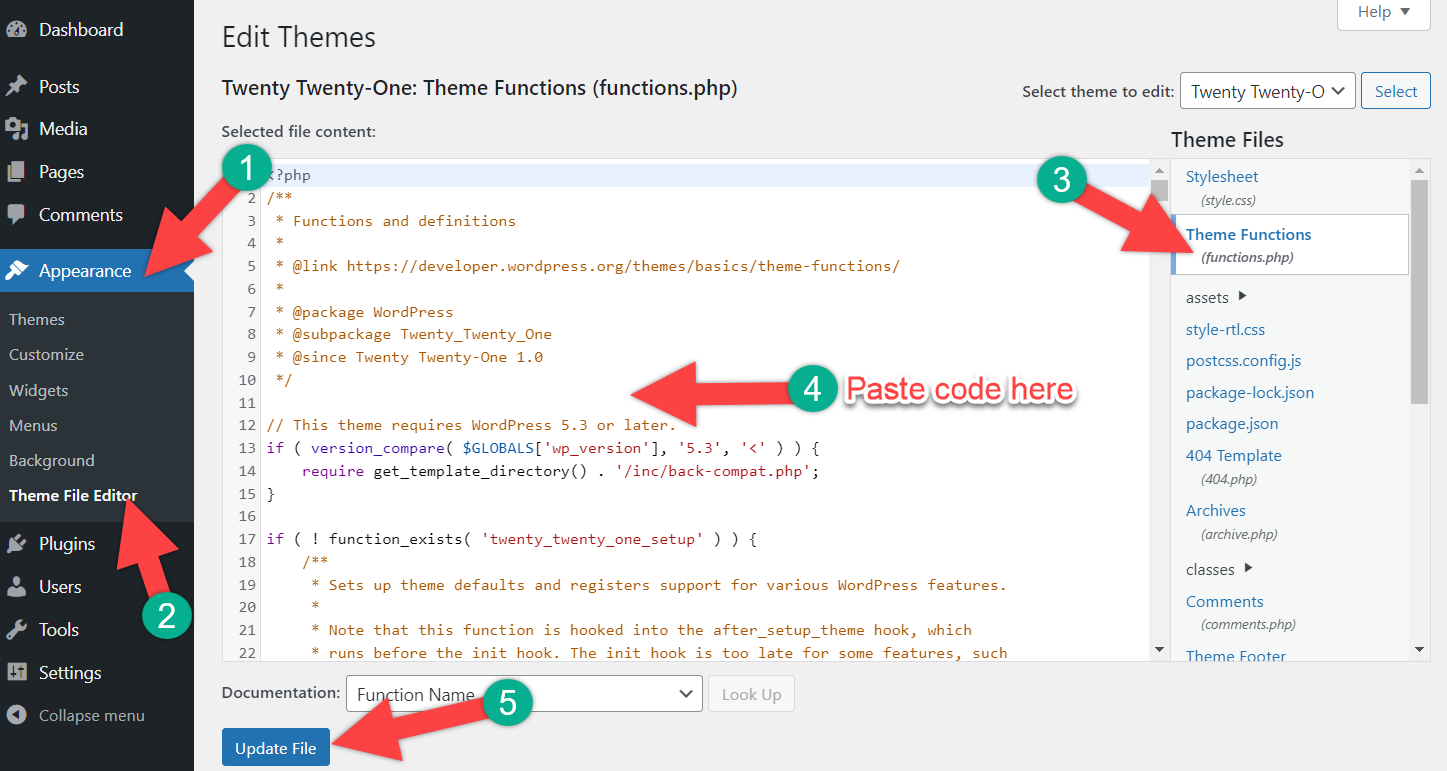Viewport: 1447px width, 771px height.
Task: Click the Pages icon in sidebar
Action: pos(16,172)
